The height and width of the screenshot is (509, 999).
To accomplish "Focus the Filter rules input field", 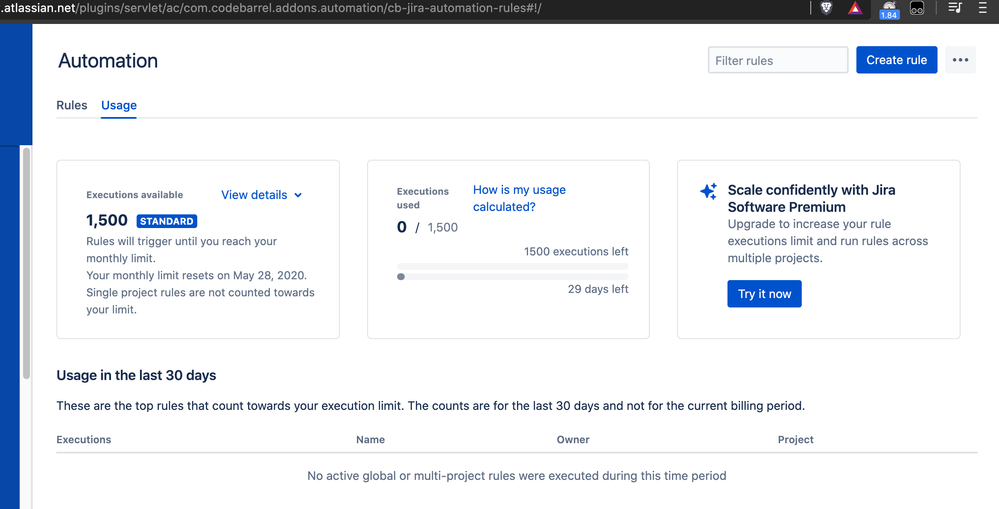I will click(778, 60).
